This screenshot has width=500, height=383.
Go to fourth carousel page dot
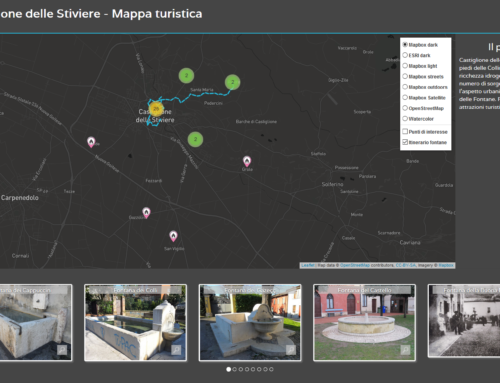(247, 369)
